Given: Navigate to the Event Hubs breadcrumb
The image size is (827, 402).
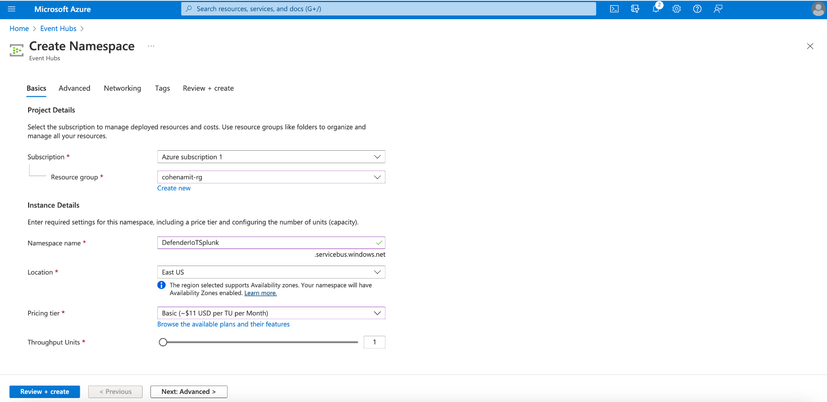Looking at the screenshot, I should 58,28.
